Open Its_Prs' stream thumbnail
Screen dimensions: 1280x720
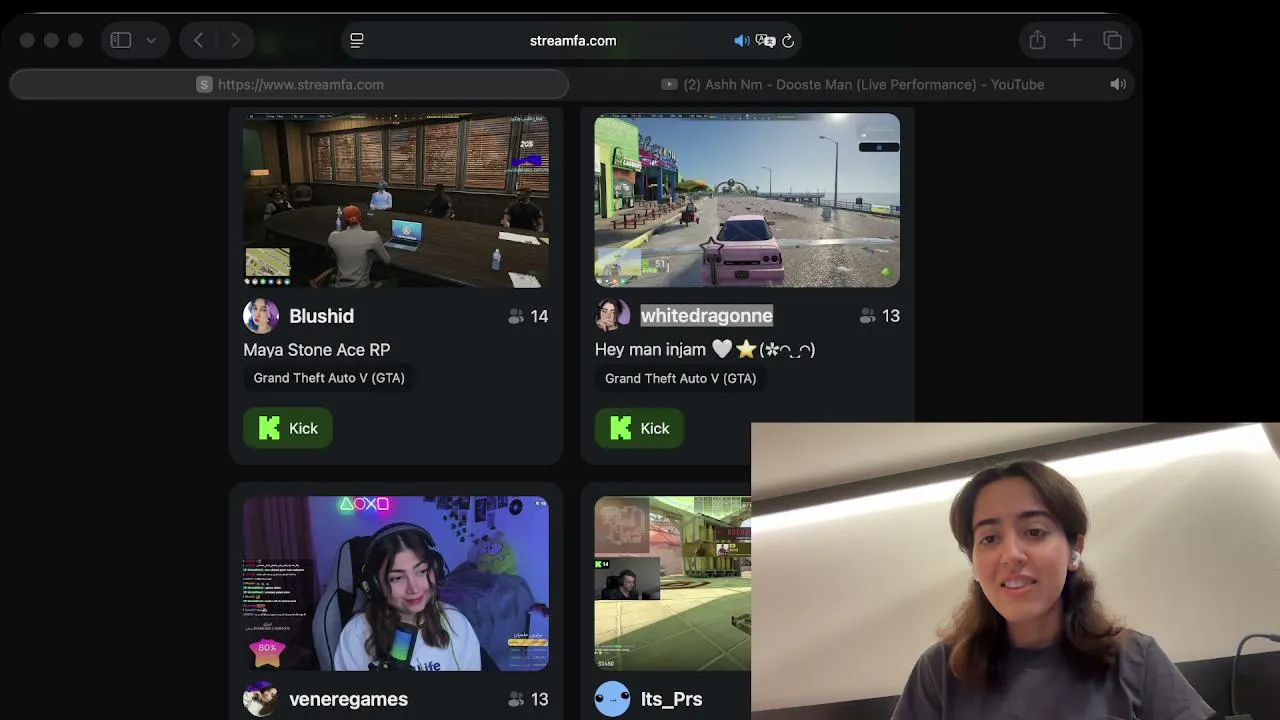[672, 584]
